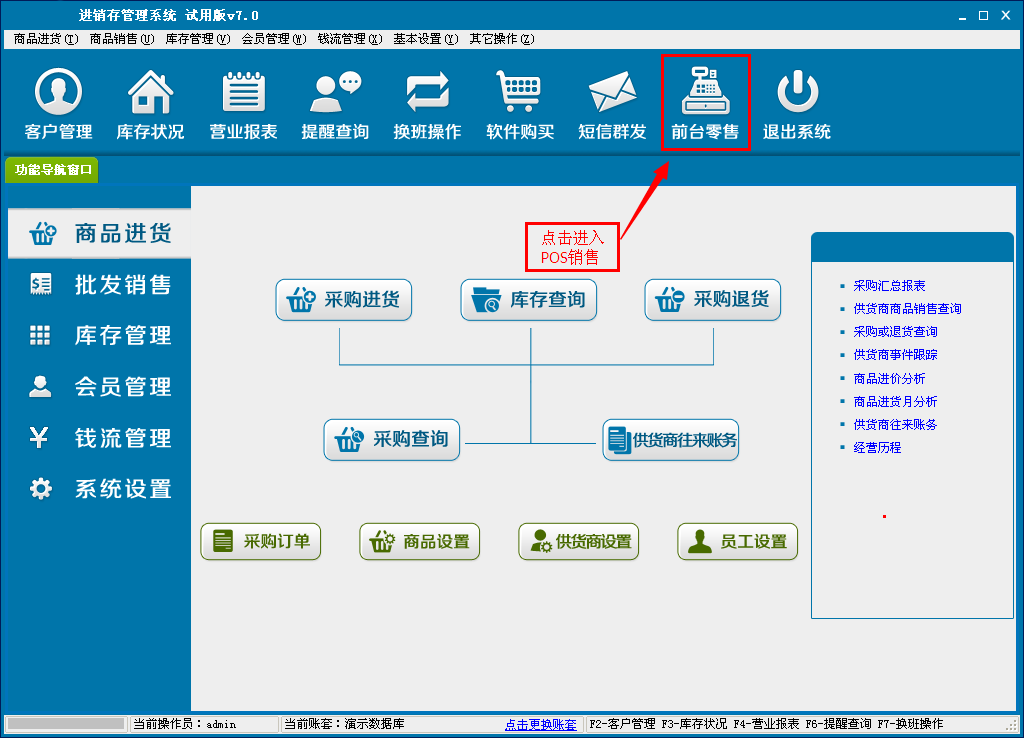
Task: Click the 库存状况 house icon
Action: (x=150, y=93)
